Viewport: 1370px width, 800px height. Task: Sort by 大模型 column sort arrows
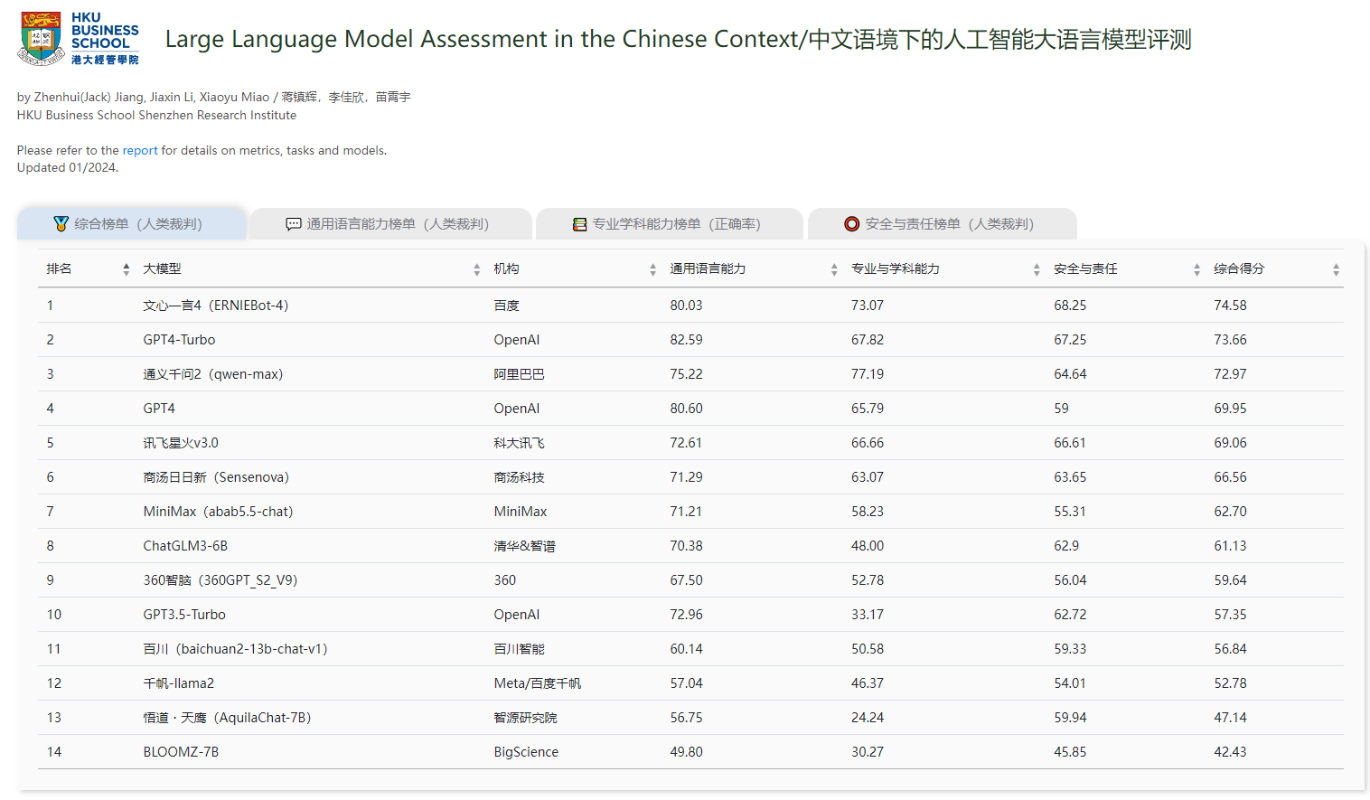(x=477, y=270)
